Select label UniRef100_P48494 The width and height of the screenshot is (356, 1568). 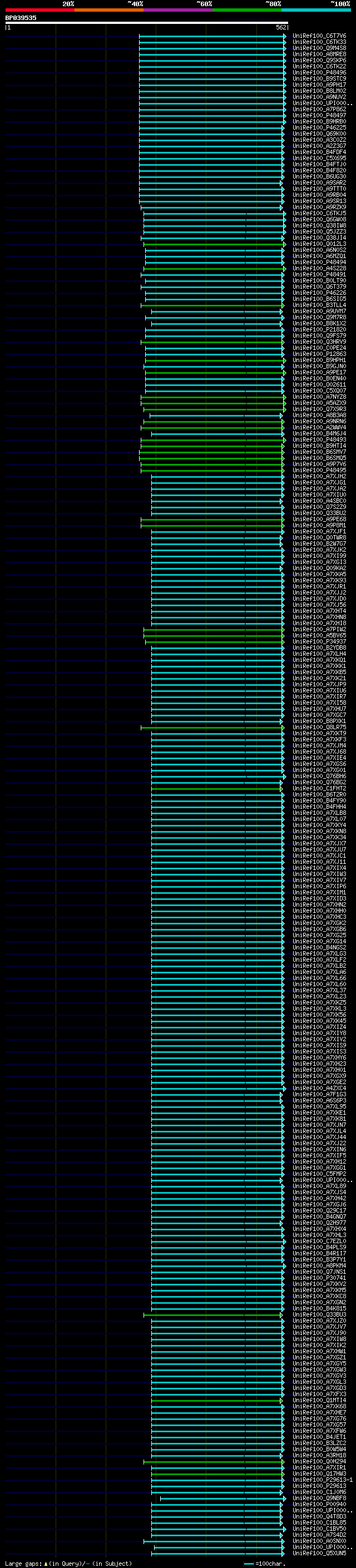pos(319,263)
